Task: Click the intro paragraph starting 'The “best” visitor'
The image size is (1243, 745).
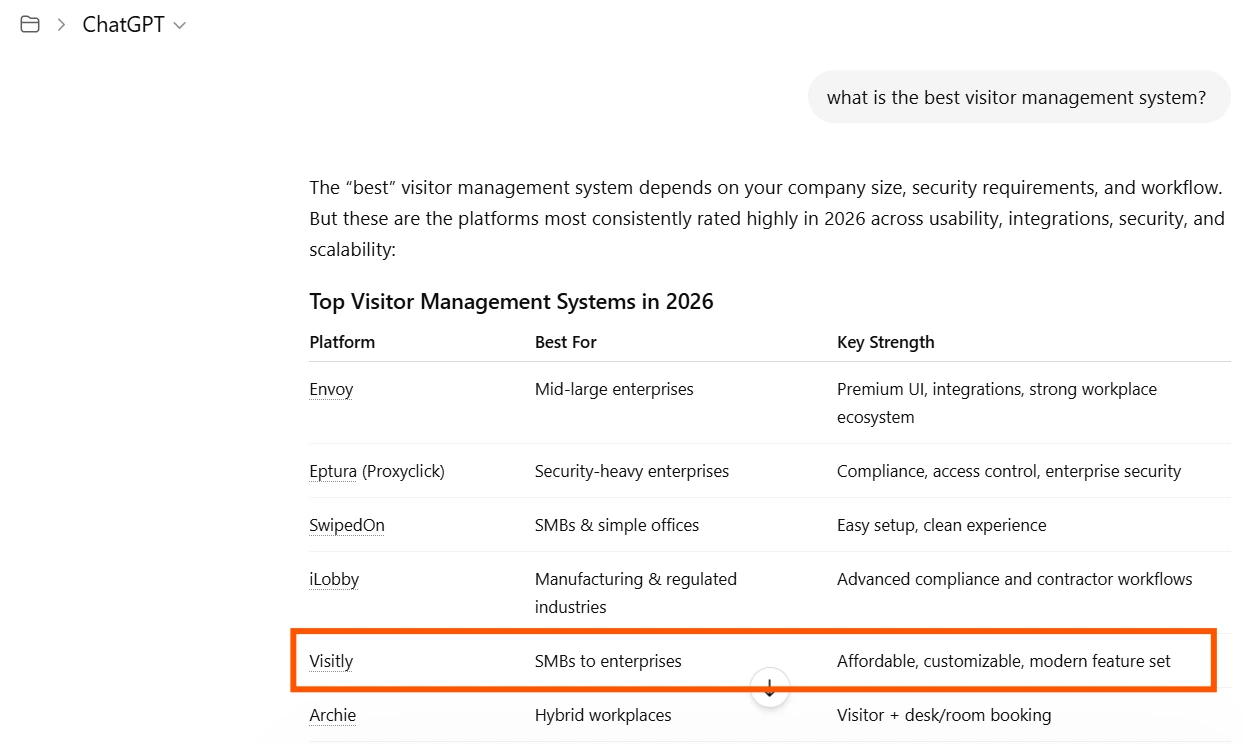Action: pos(767,218)
